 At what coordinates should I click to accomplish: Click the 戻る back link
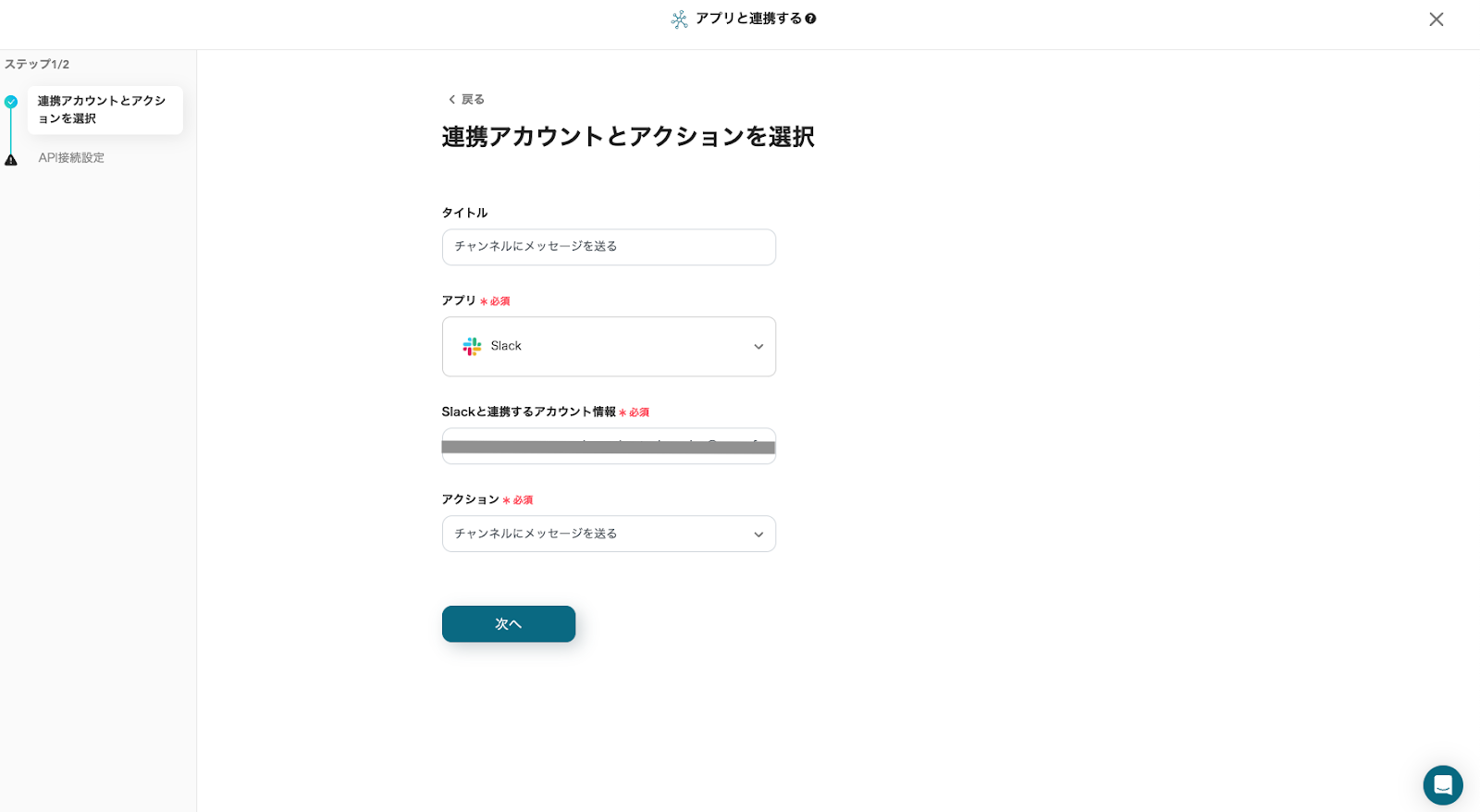click(473, 100)
